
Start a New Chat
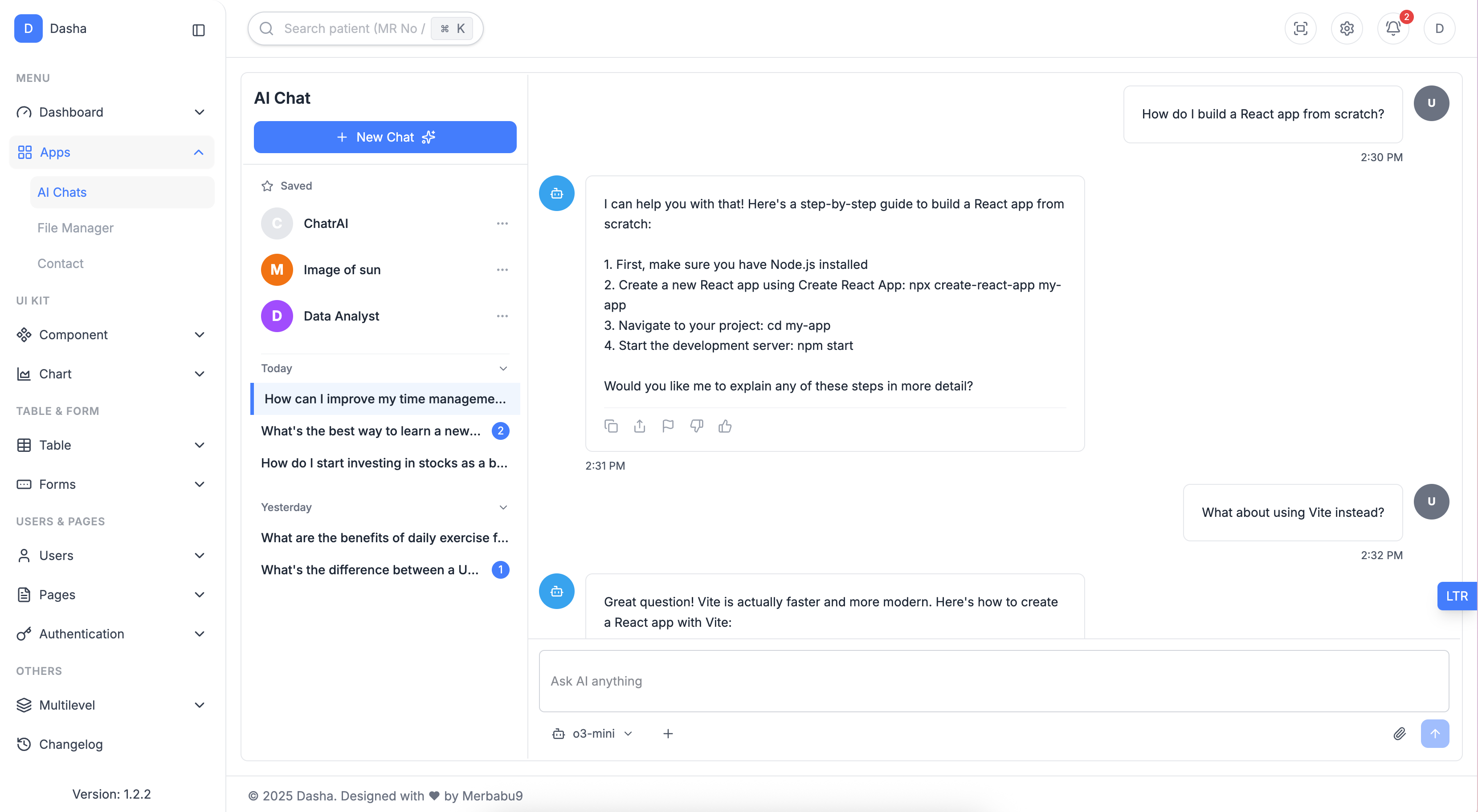385,137
